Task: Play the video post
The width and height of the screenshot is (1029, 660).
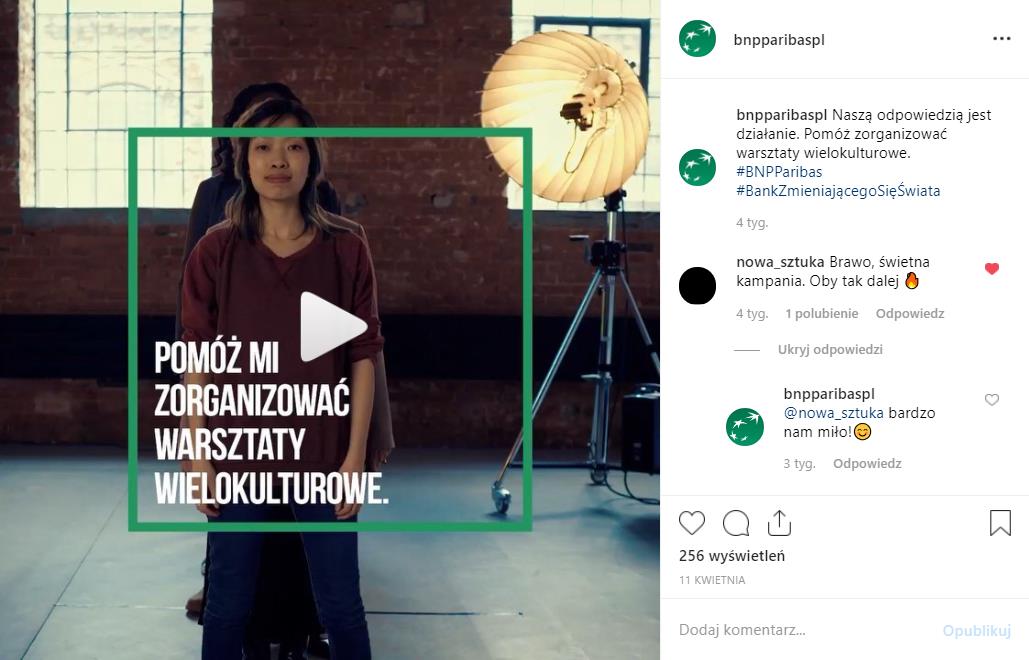Action: (333, 327)
